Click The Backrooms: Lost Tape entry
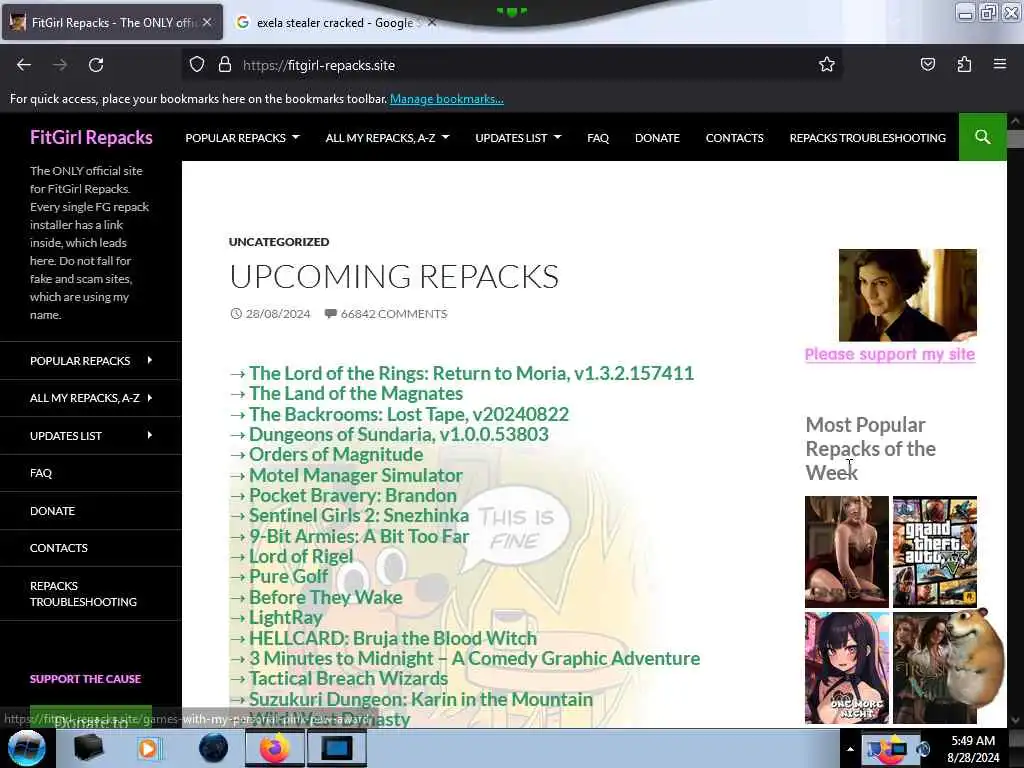Viewport: 1024px width, 768px height. click(409, 414)
